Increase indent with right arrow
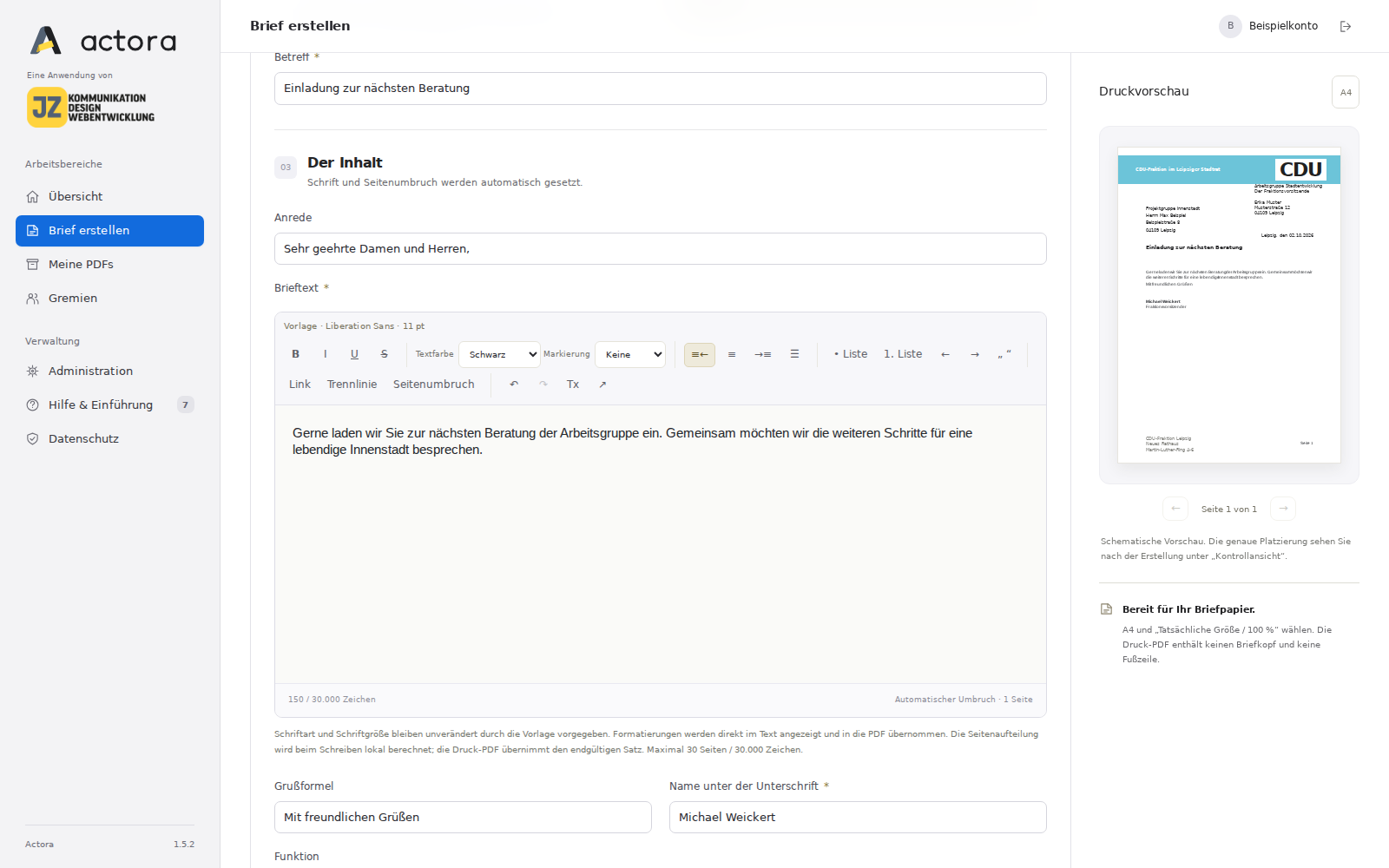 (x=975, y=354)
